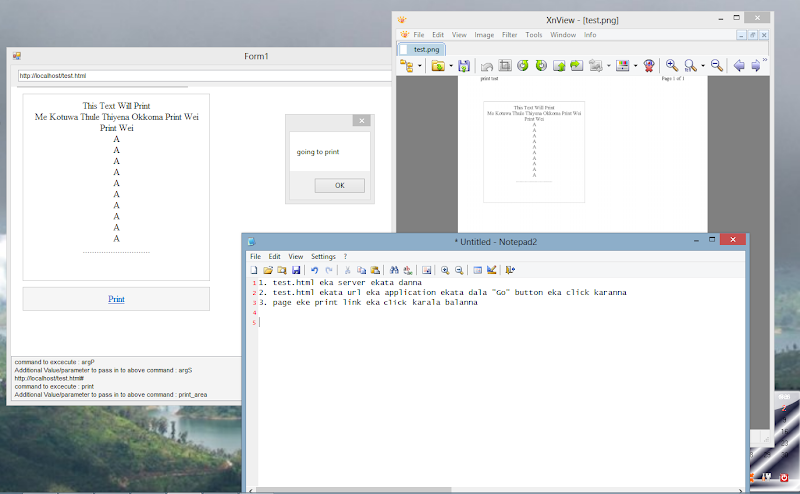Rotate image counter-clockwise in XnView
The height and width of the screenshot is (494, 800).
pos(522,65)
